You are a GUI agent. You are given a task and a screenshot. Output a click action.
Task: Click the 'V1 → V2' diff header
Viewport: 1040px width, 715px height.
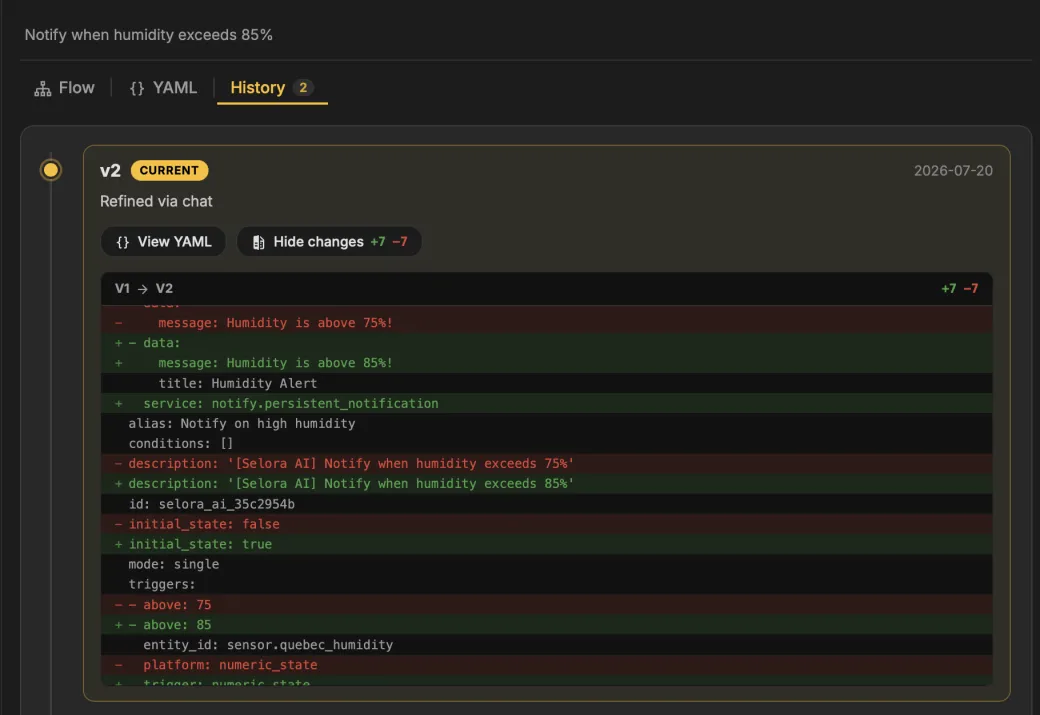pyautogui.click(x=144, y=289)
